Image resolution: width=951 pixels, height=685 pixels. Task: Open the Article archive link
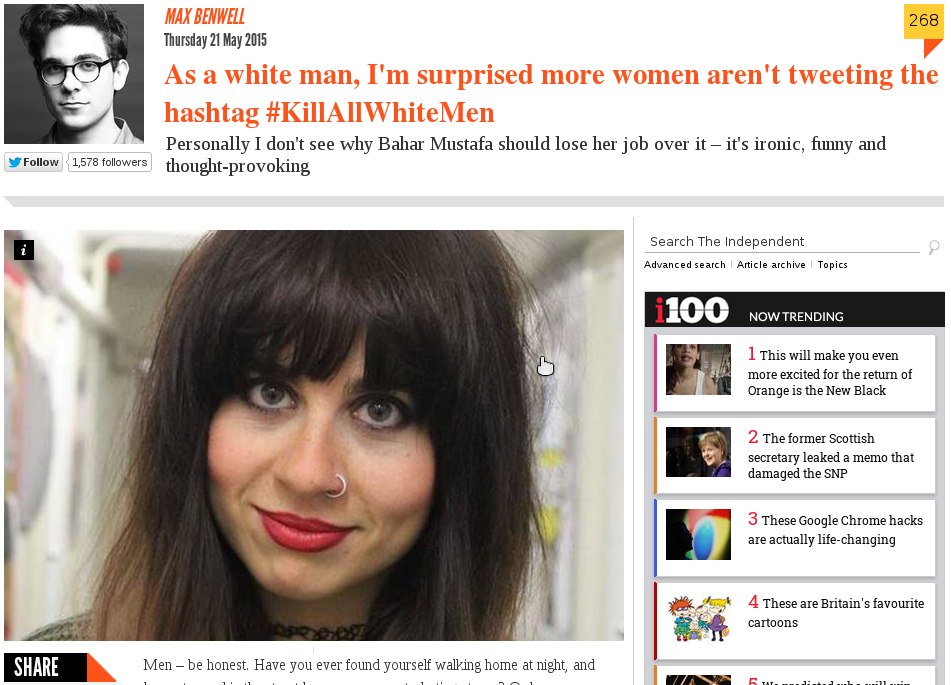pos(771,265)
